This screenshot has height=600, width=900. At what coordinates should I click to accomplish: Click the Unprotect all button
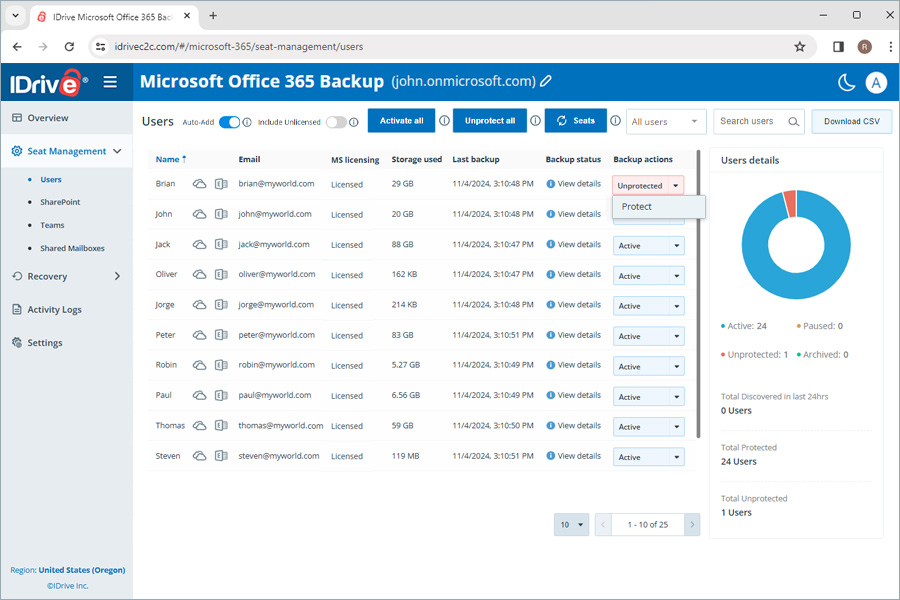[490, 121]
